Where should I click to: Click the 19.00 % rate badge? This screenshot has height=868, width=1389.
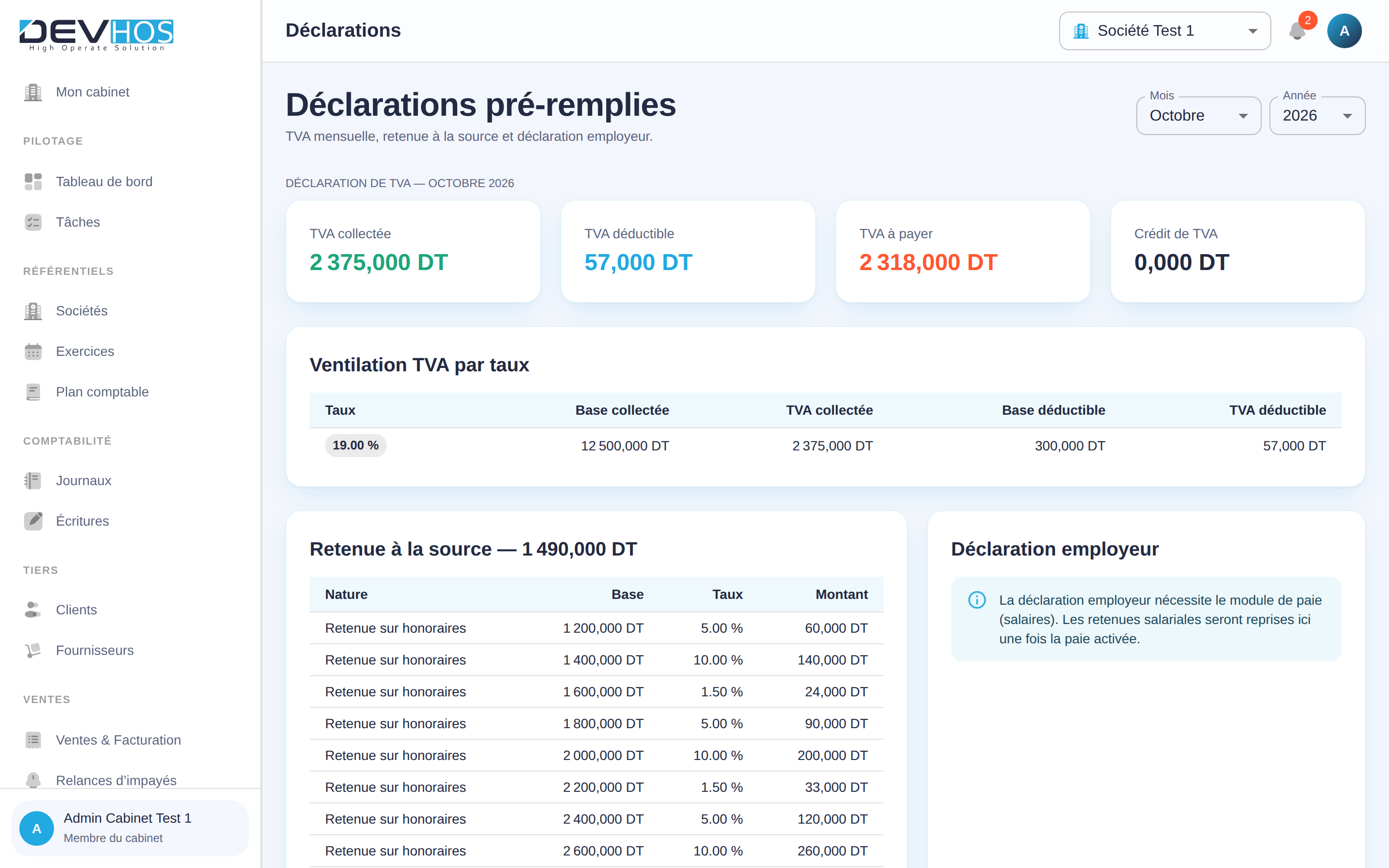click(x=355, y=446)
